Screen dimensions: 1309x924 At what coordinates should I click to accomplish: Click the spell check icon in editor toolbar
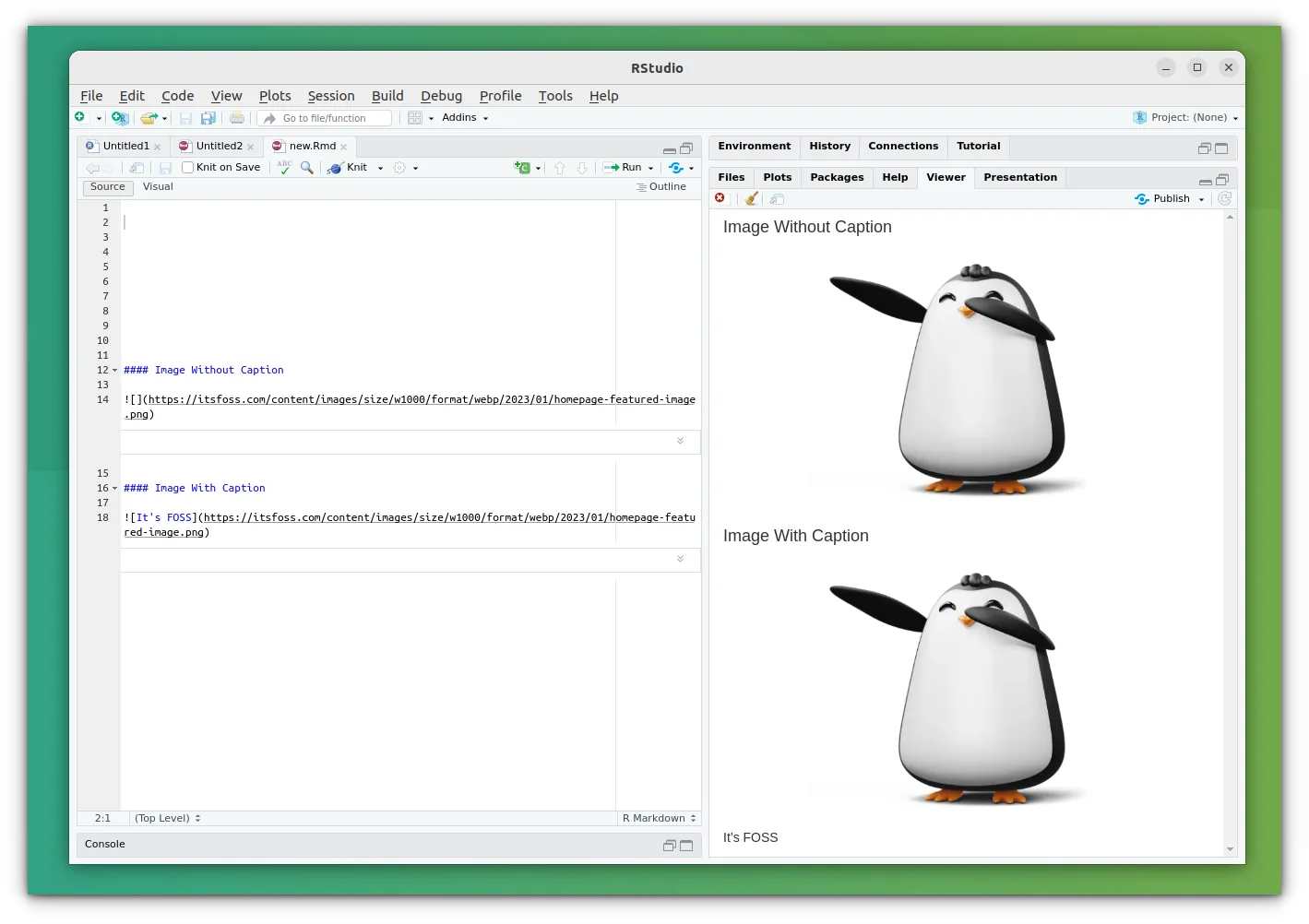pos(284,168)
